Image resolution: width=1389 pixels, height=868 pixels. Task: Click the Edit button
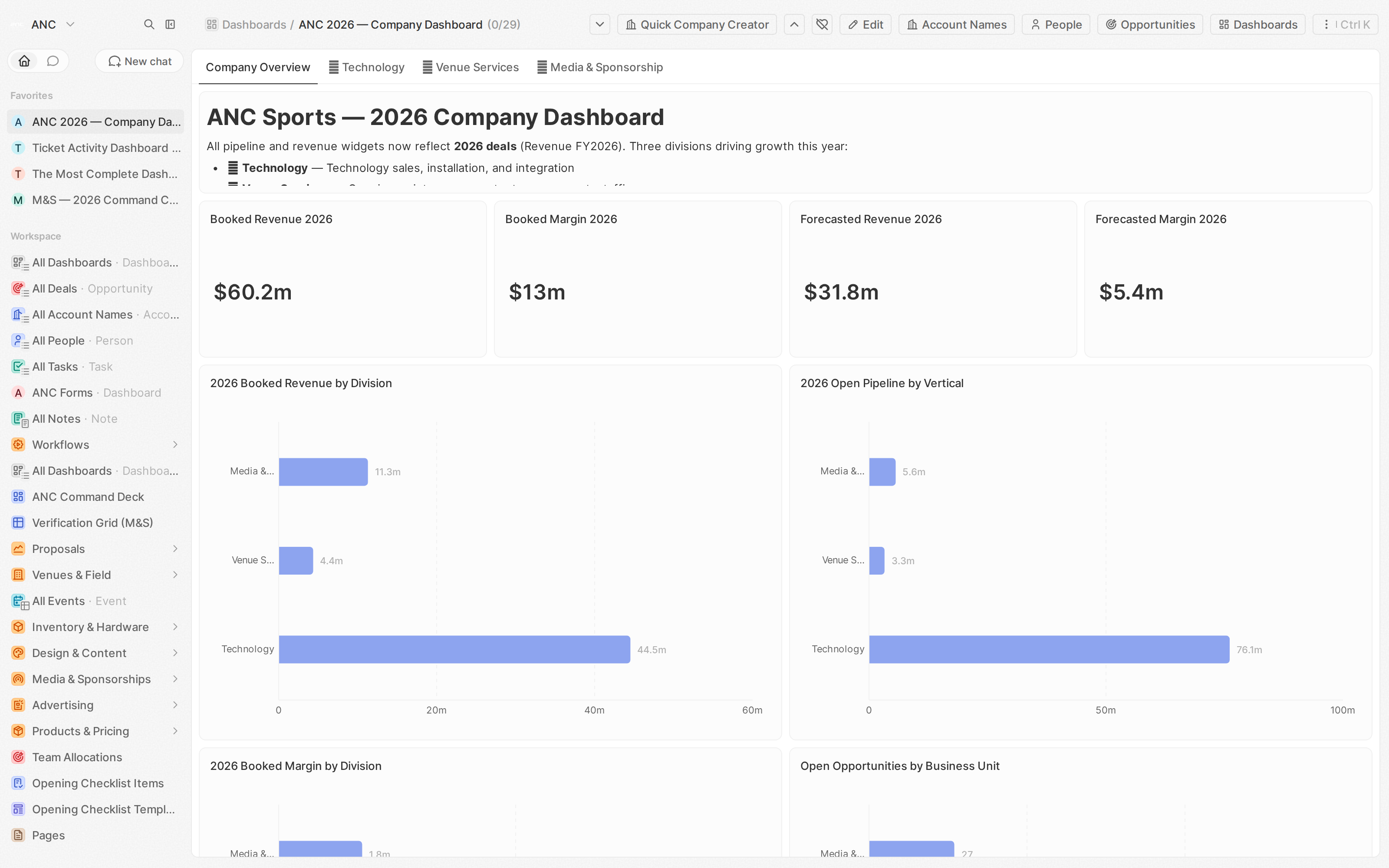(x=865, y=24)
